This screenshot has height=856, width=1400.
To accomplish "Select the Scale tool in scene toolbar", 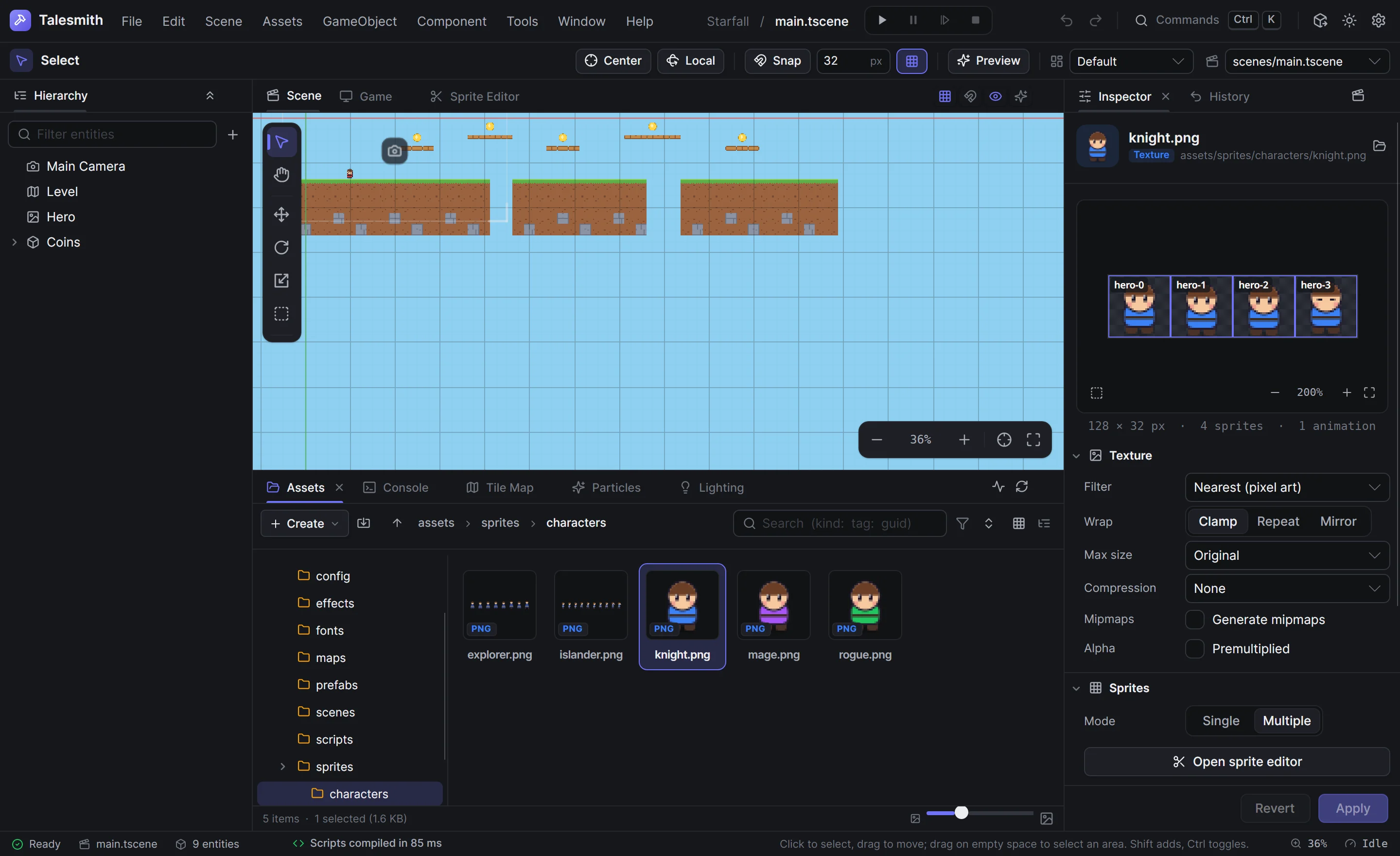I will click(281, 280).
